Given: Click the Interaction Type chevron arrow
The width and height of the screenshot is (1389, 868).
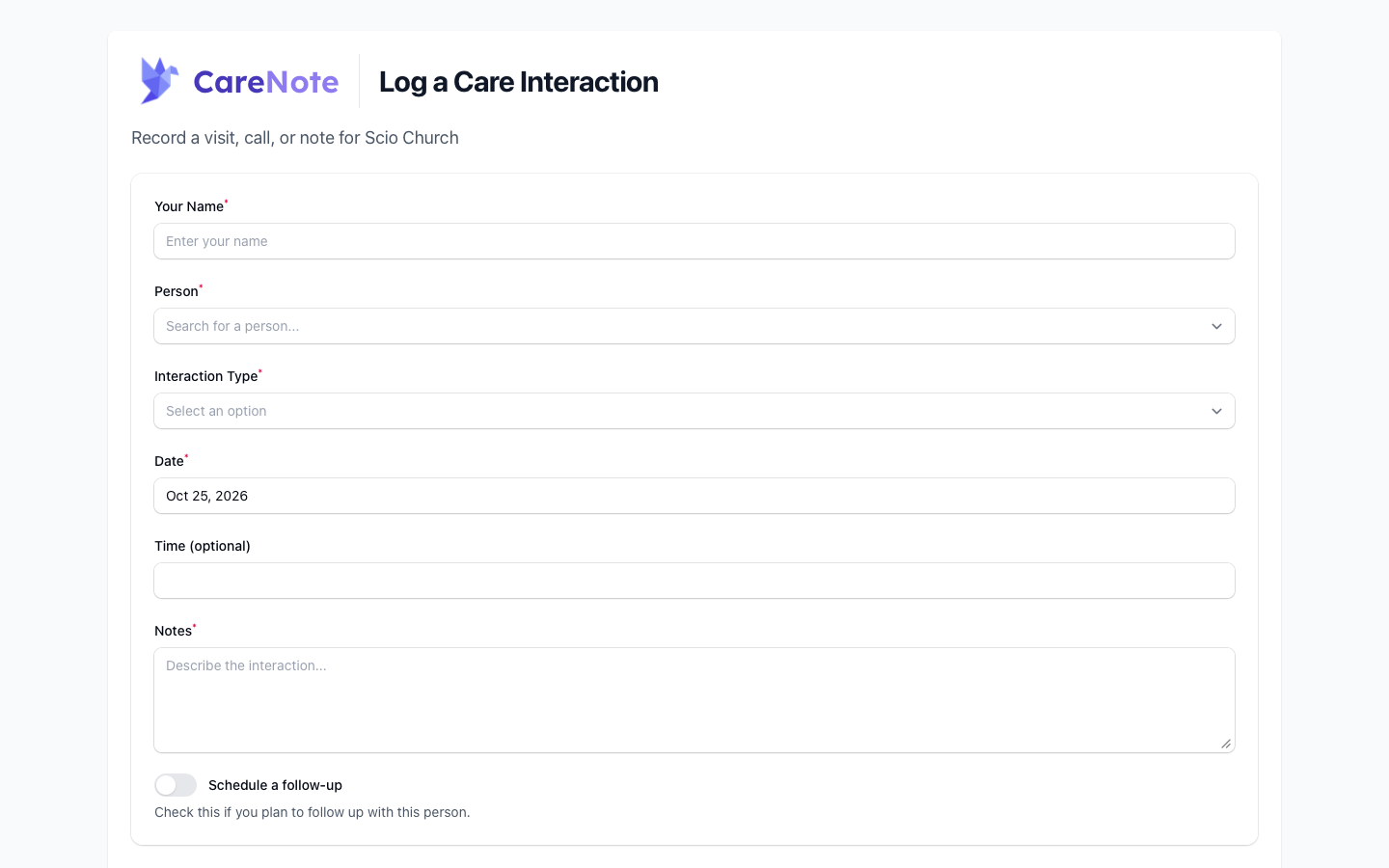Looking at the screenshot, I should [x=1216, y=411].
